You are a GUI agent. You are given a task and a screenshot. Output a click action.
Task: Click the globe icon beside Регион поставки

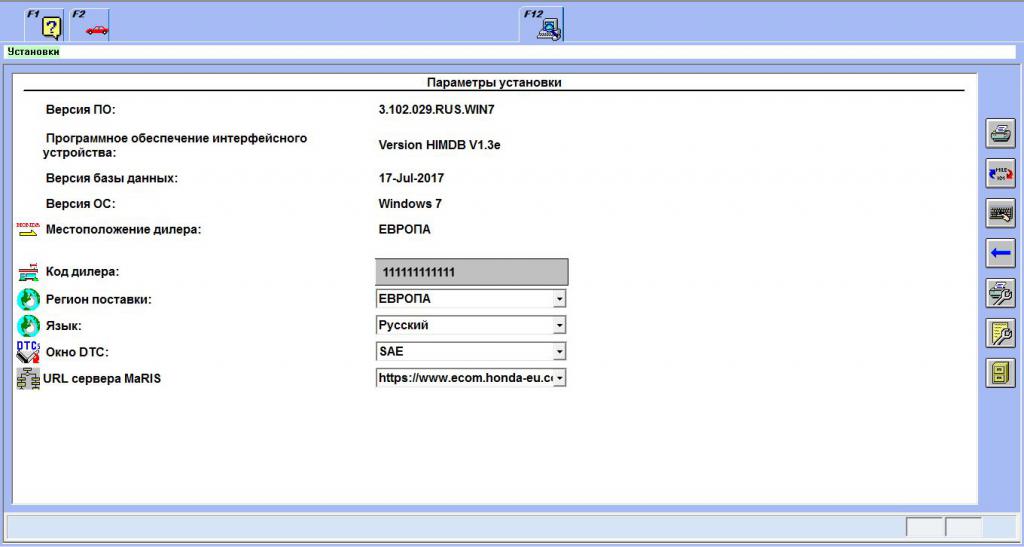(28, 299)
